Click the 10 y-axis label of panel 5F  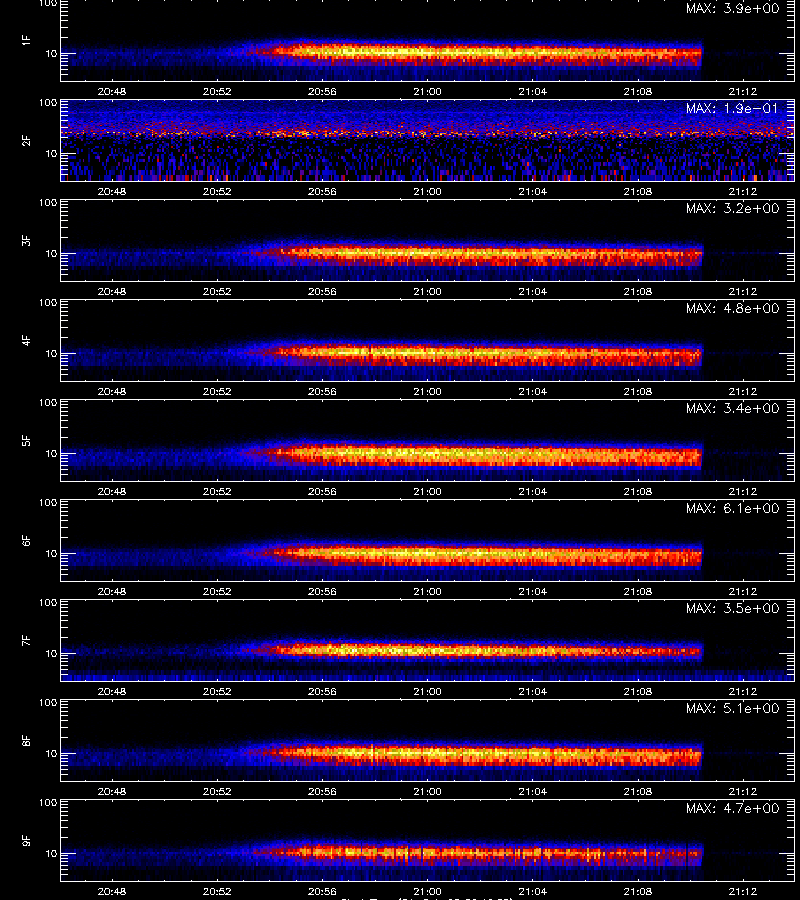[52, 453]
